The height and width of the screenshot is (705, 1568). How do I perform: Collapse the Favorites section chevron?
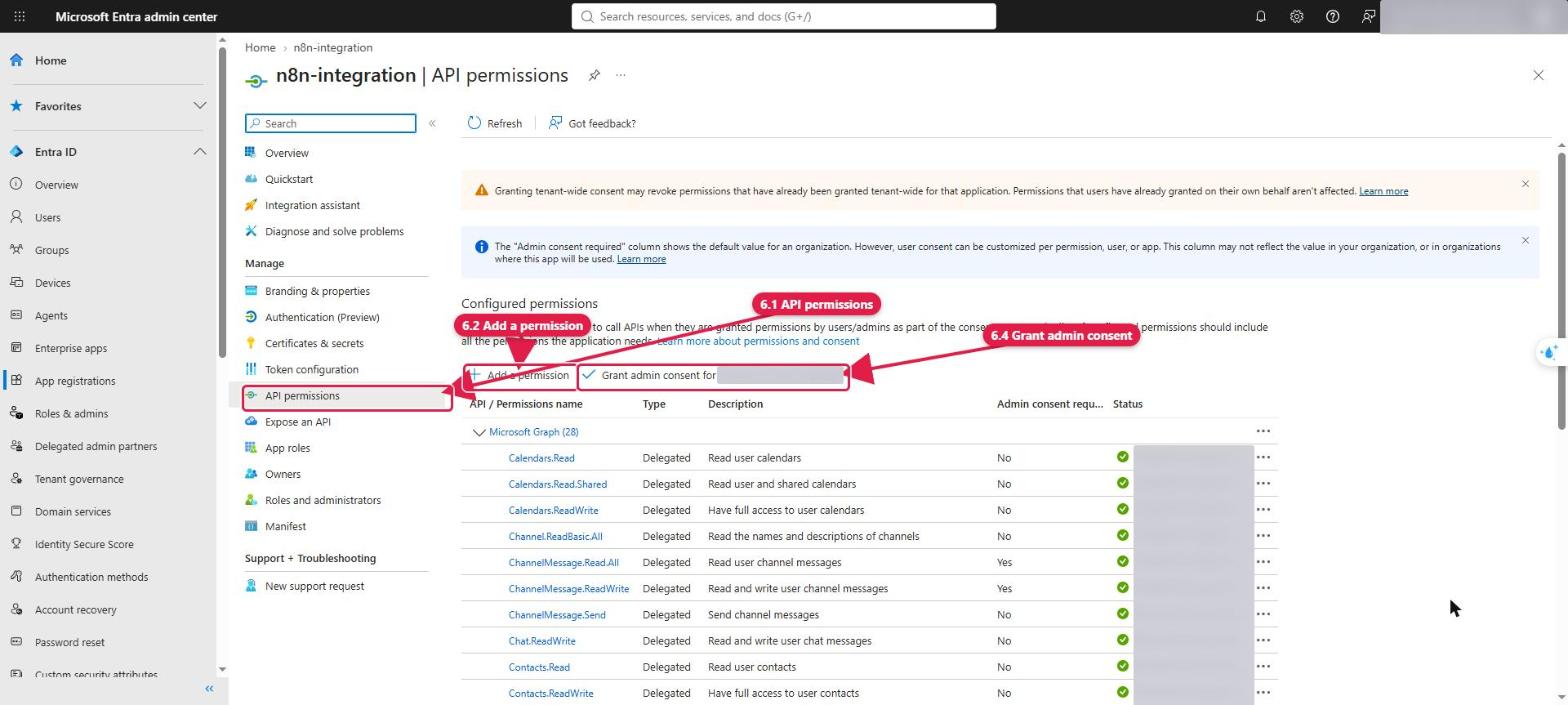[x=200, y=106]
